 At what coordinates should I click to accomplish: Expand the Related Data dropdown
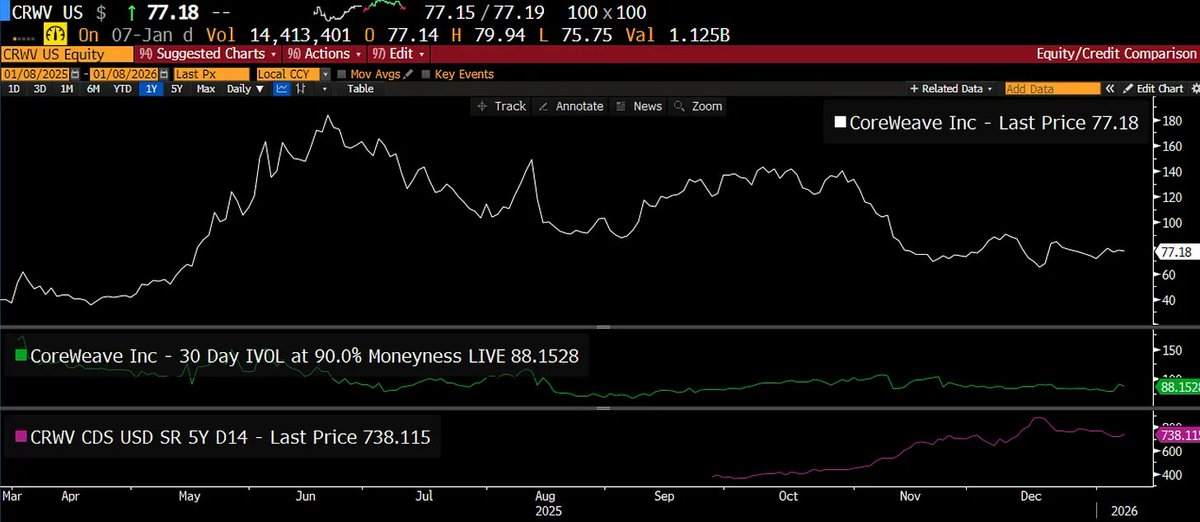tap(957, 89)
